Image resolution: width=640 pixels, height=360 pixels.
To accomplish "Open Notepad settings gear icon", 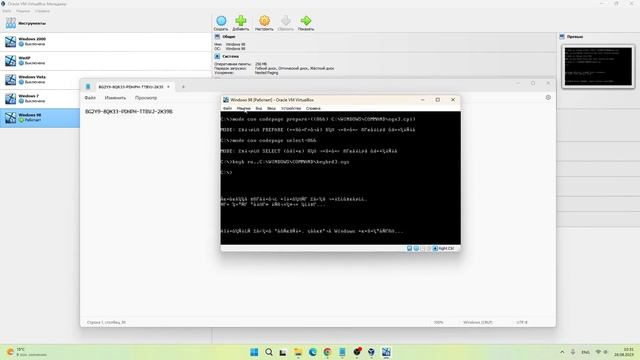I will tap(548, 98).
